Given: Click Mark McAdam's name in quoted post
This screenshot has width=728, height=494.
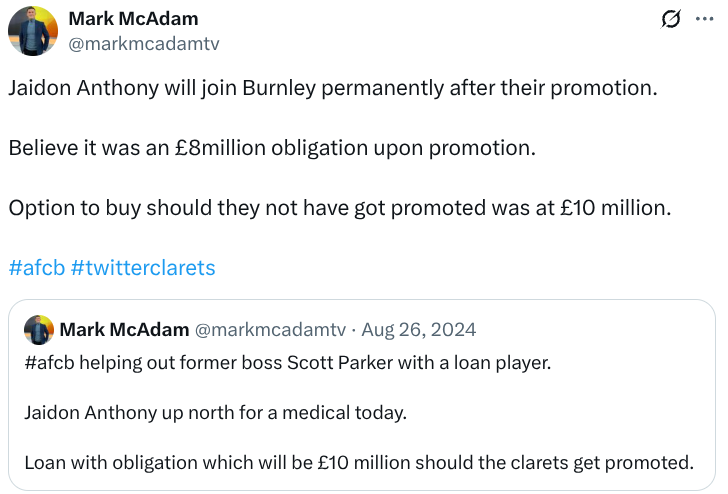Looking at the screenshot, I should (x=123, y=329).
